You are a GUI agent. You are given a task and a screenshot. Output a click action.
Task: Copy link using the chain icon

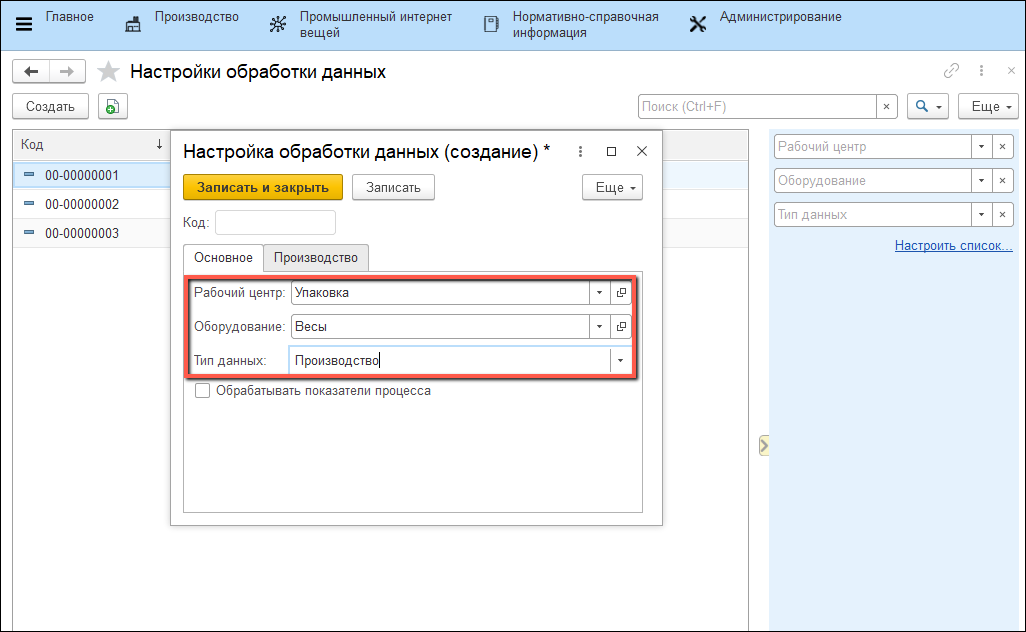(951, 71)
